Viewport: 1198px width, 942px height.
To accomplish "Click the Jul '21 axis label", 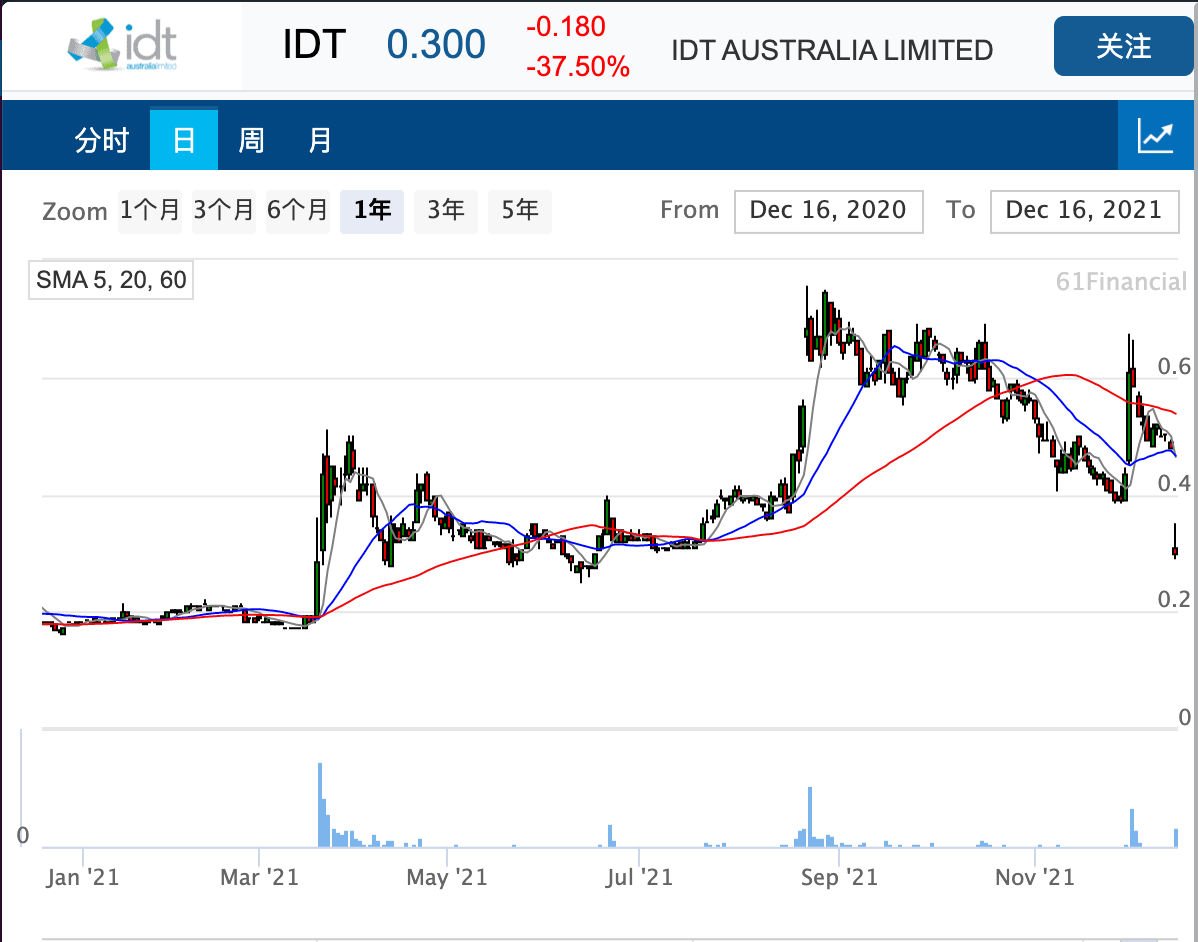I will tap(639, 877).
